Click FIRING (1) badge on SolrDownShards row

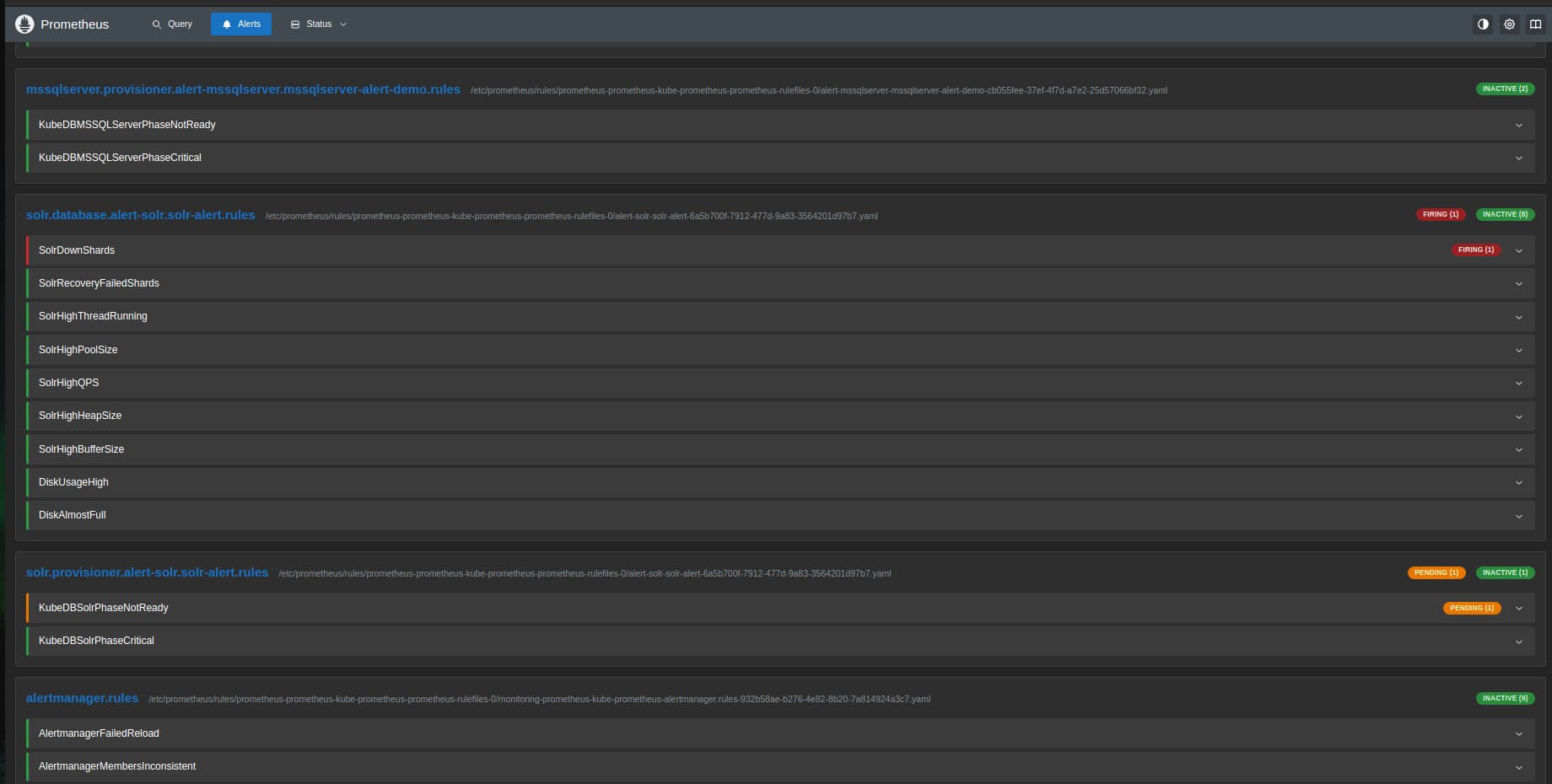1476,250
